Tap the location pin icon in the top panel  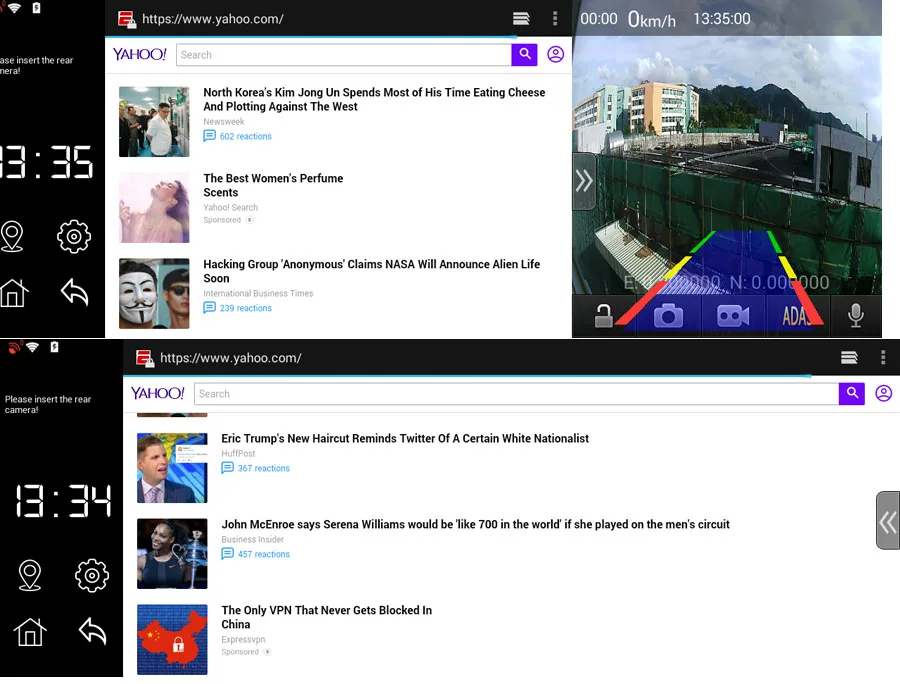(12, 236)
